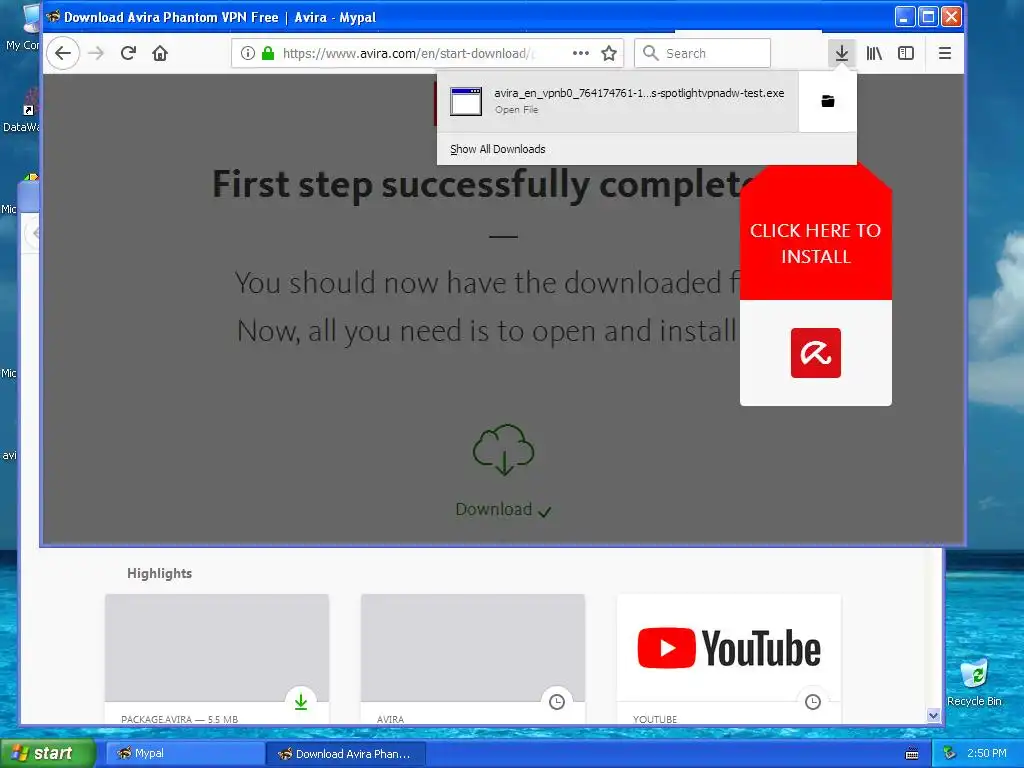Viewport: 1024px width, 768px height.
Task: Click the forward navigation arrow
Action: click(x=96, y=53)
